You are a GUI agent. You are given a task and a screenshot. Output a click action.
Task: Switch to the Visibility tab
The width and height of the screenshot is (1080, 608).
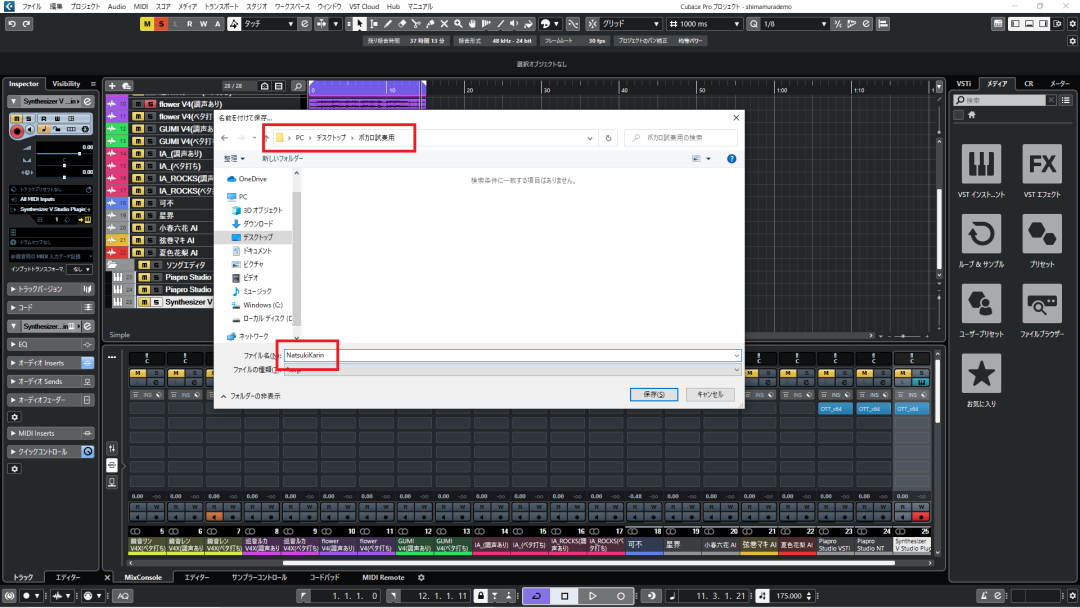point(66,84)
